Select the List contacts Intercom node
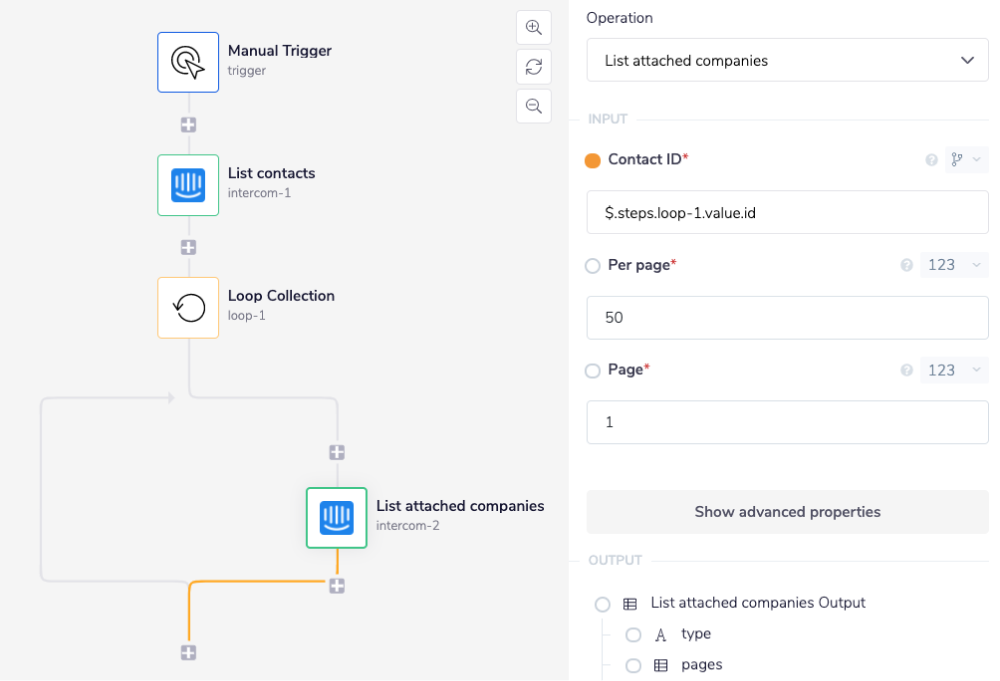Image resolution: width=1000 pixels, height=681 pixels. click(x=188, y=185)
